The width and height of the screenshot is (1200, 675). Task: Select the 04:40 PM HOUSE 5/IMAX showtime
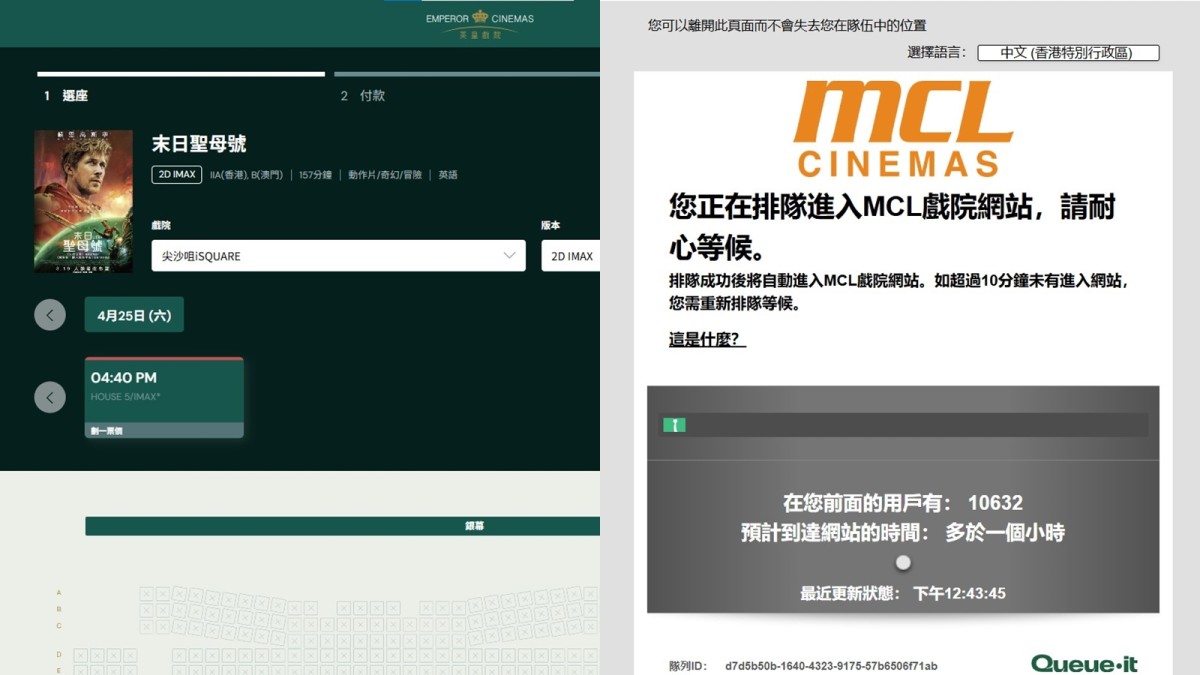164,392
